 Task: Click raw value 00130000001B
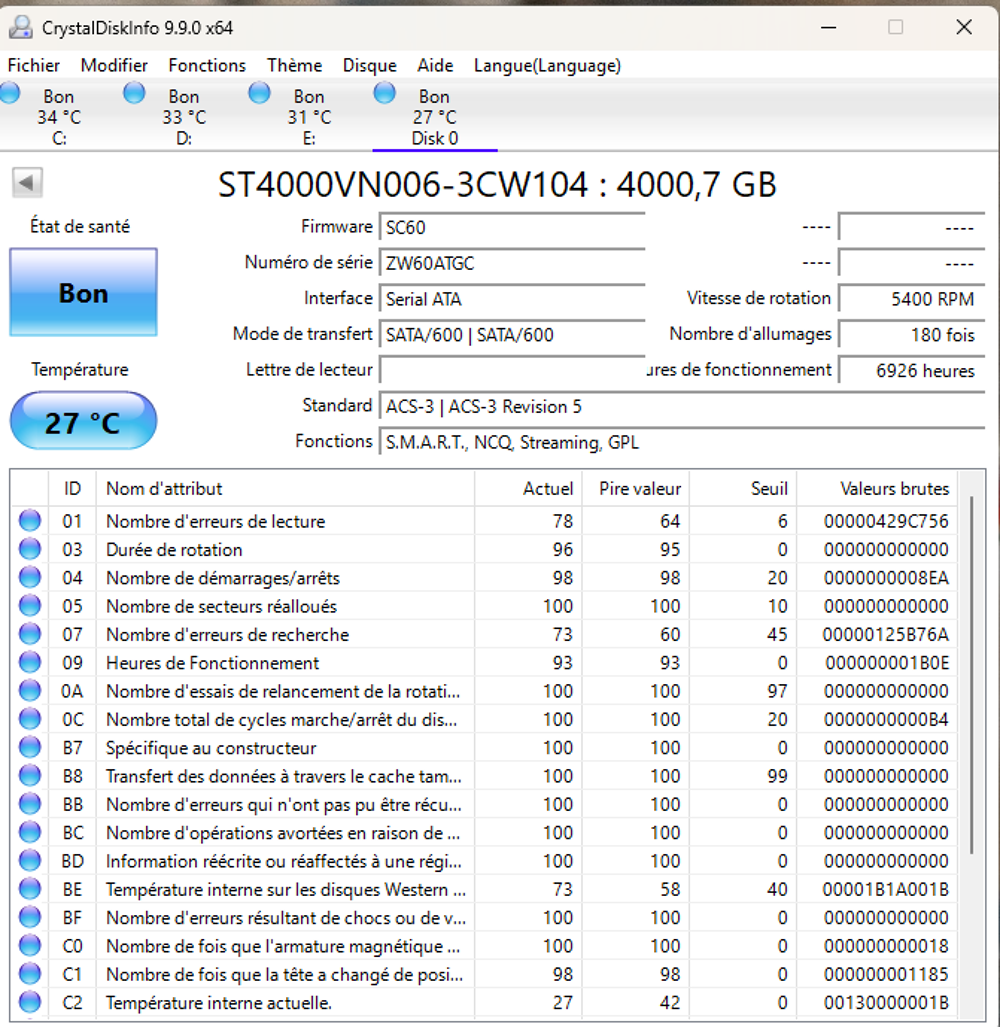[885, 1002]
